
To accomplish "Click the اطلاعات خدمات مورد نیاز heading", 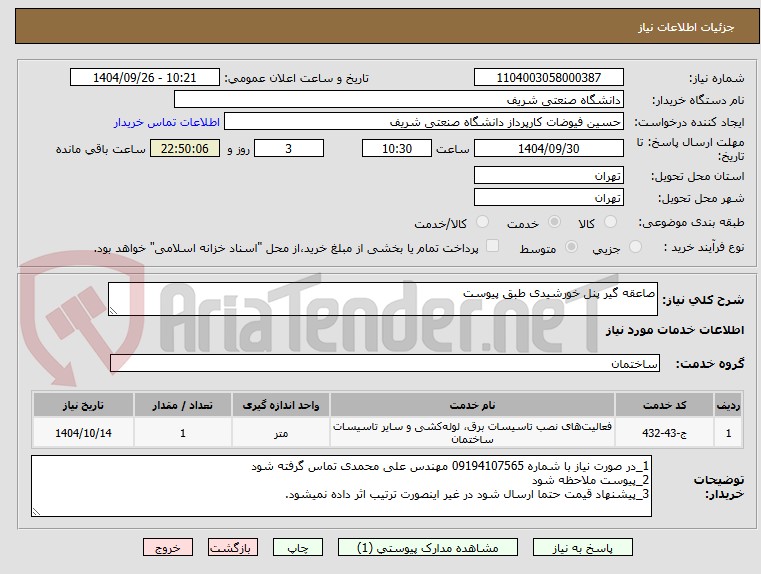I will (675, 330).
